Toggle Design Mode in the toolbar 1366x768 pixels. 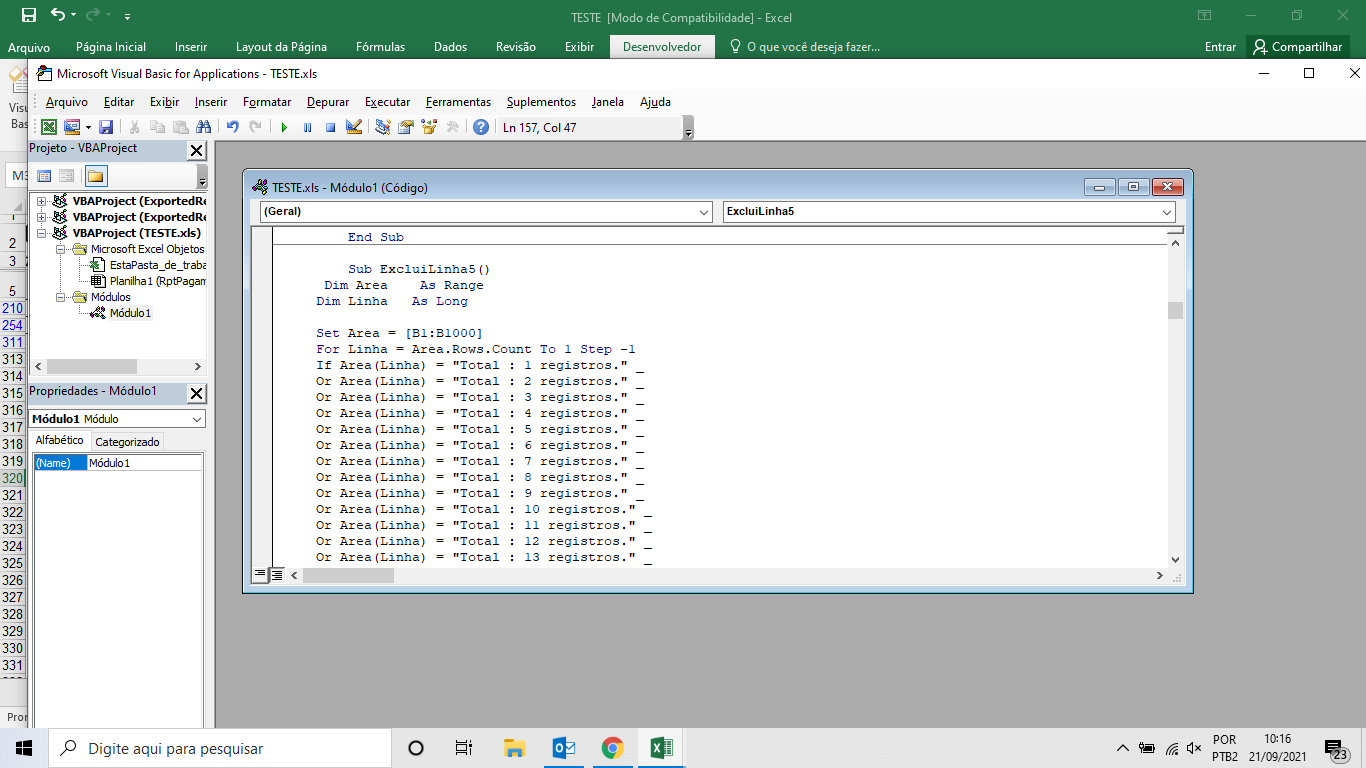pyautogui.click(x=353, y=127)
